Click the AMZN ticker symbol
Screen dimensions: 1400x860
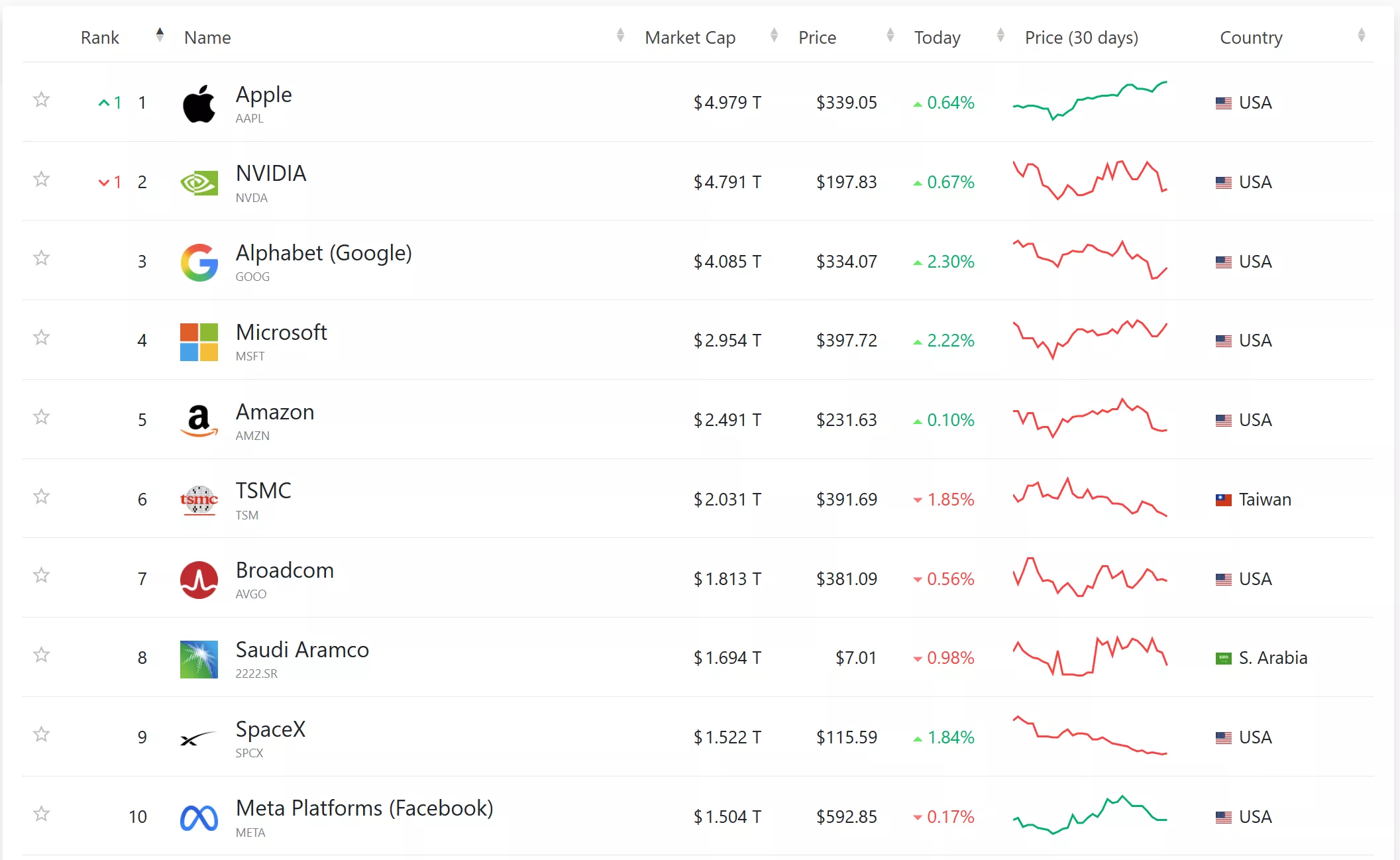click(252, 436)
